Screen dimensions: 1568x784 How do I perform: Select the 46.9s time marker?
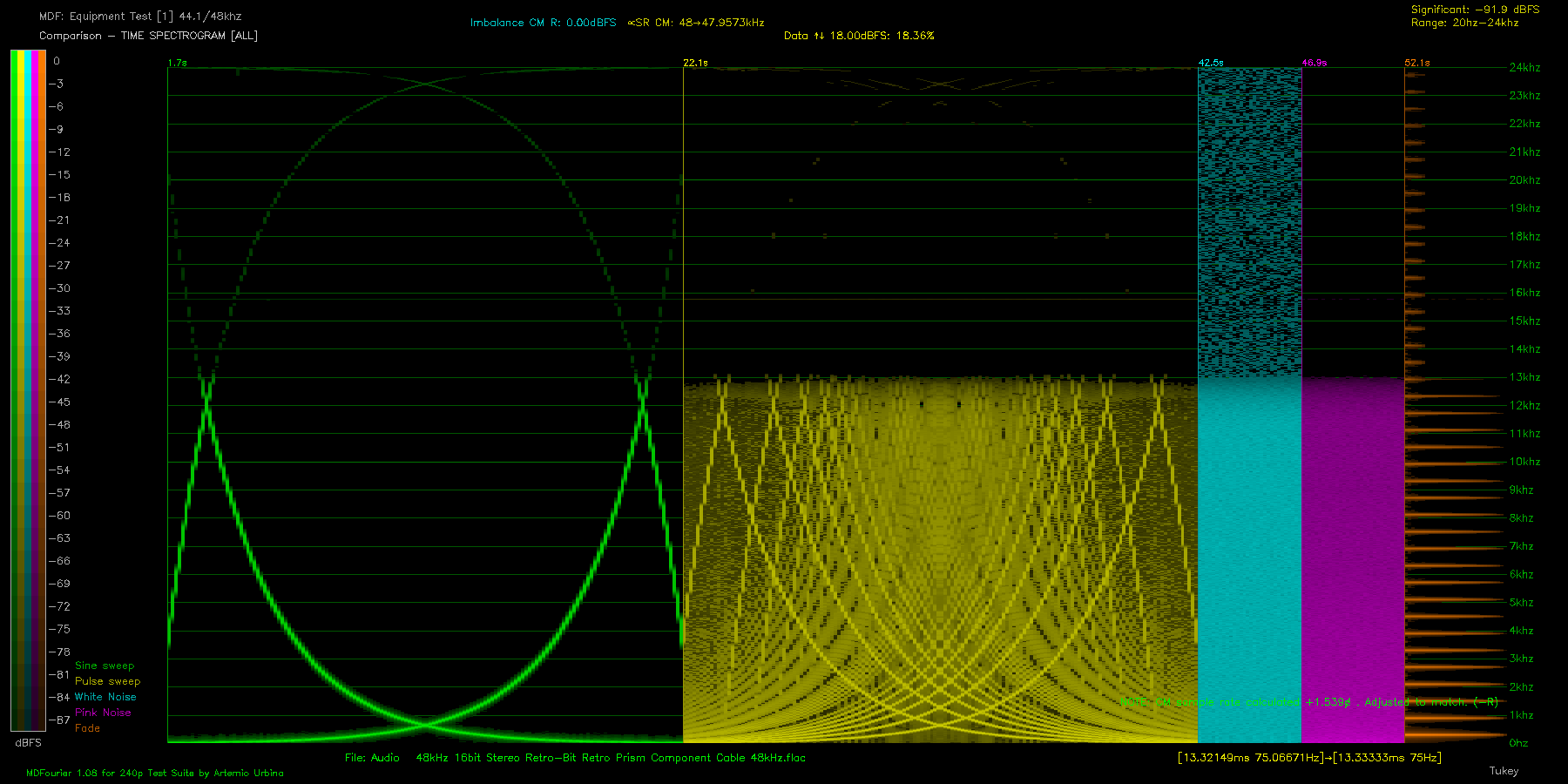click(1314, 63)
